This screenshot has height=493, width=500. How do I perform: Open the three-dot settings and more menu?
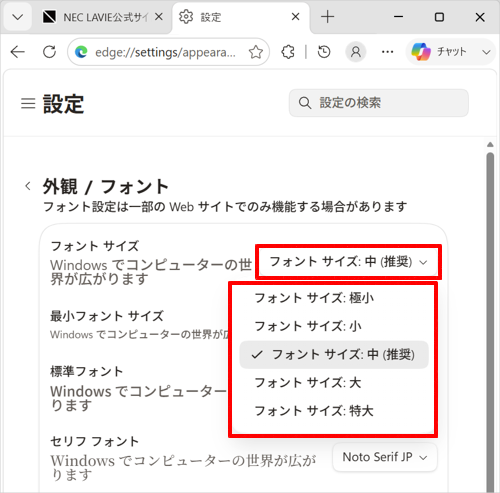tap(387, 52)
